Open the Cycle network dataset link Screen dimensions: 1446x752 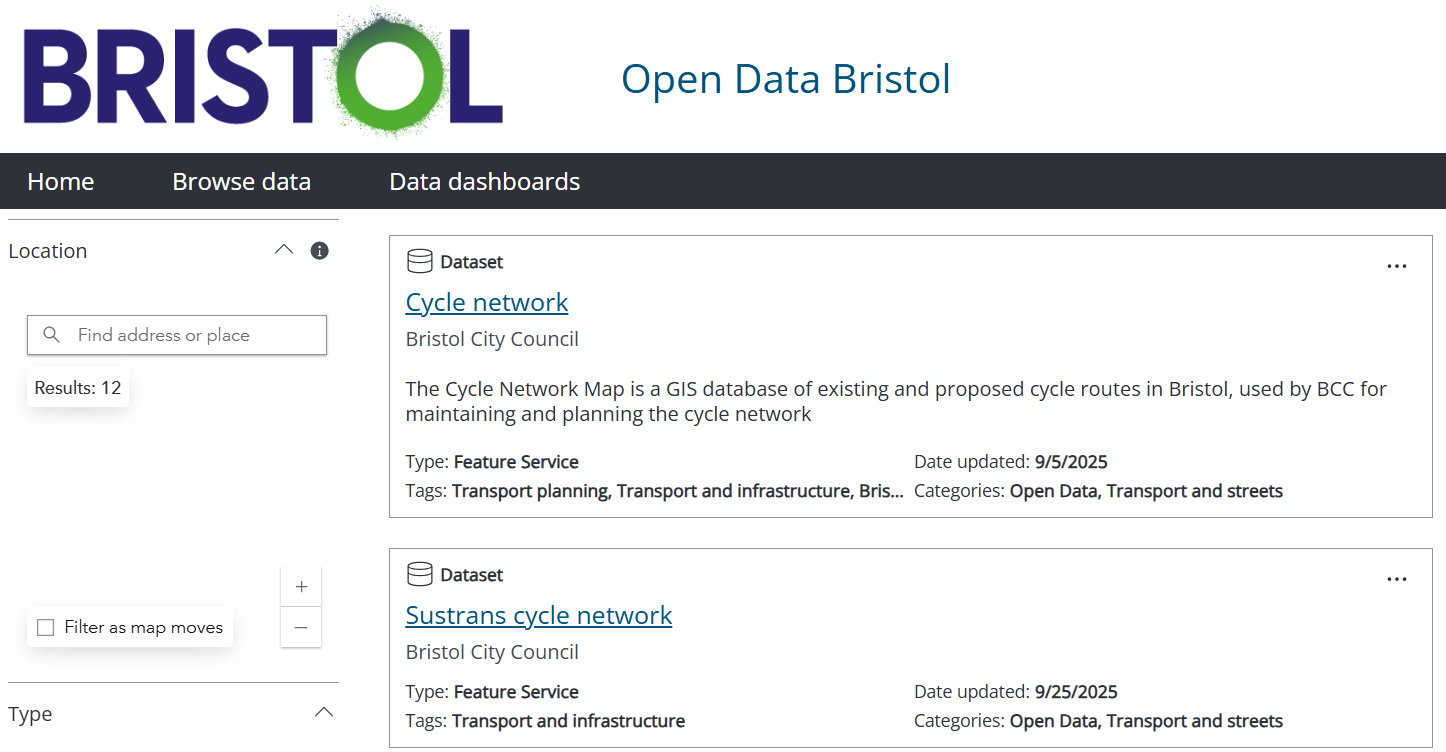pos(487,302)
